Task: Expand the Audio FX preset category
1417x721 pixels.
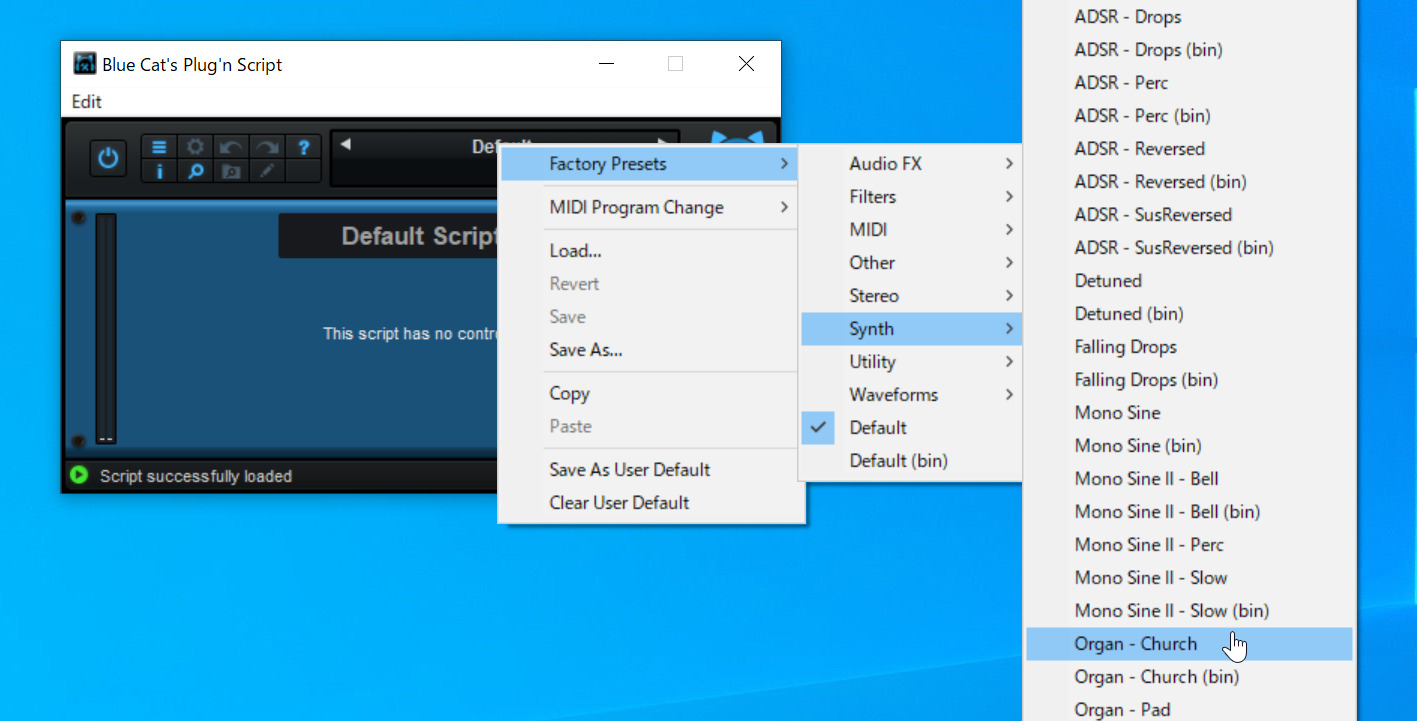Action: point(910,164)
